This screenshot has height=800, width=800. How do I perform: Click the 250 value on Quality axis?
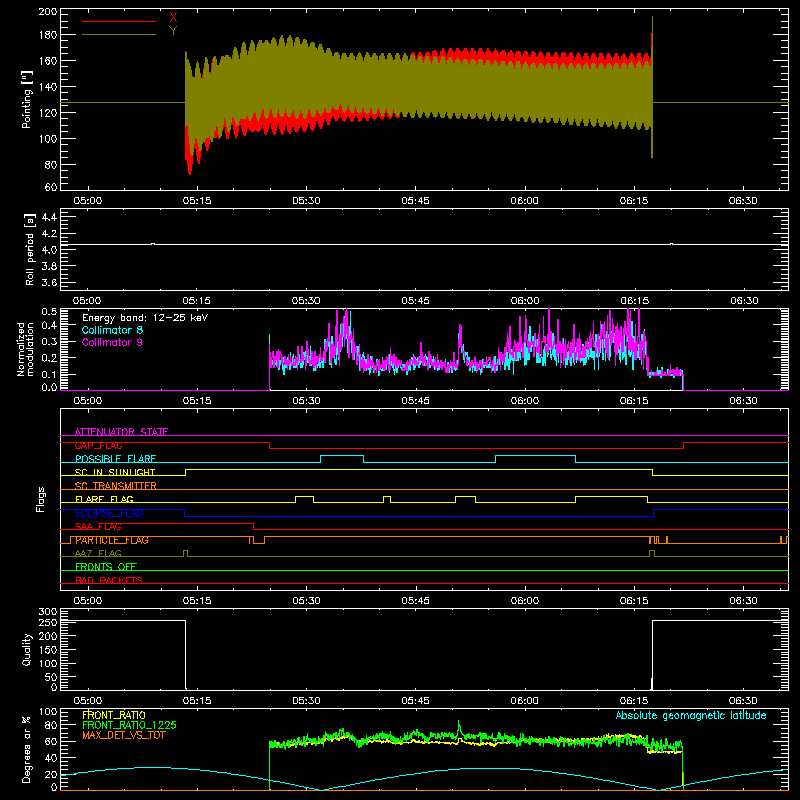point(48,622)
